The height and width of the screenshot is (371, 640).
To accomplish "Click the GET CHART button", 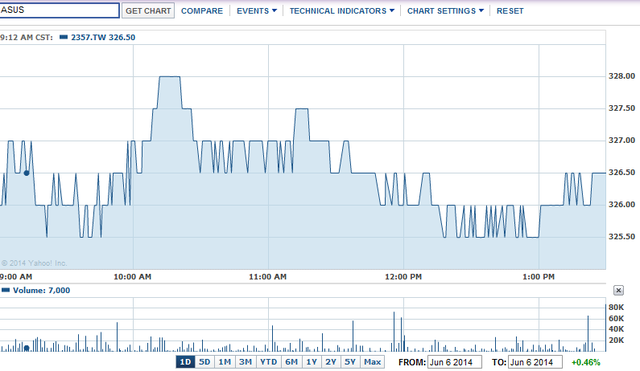I will 148,11.
